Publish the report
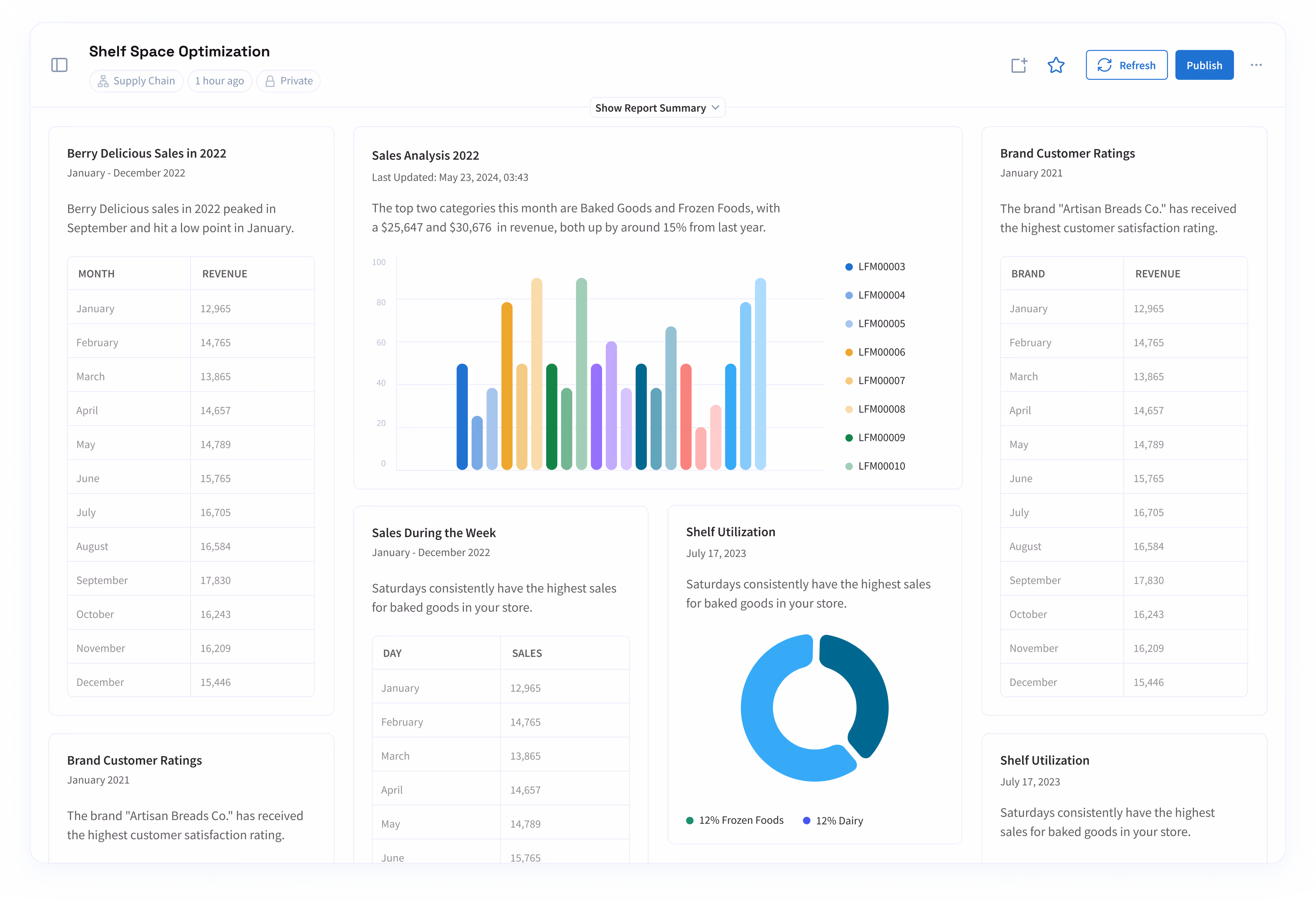Viewport: 1316px width, 901px height. pyautogui.click(x=1204, y=65)
